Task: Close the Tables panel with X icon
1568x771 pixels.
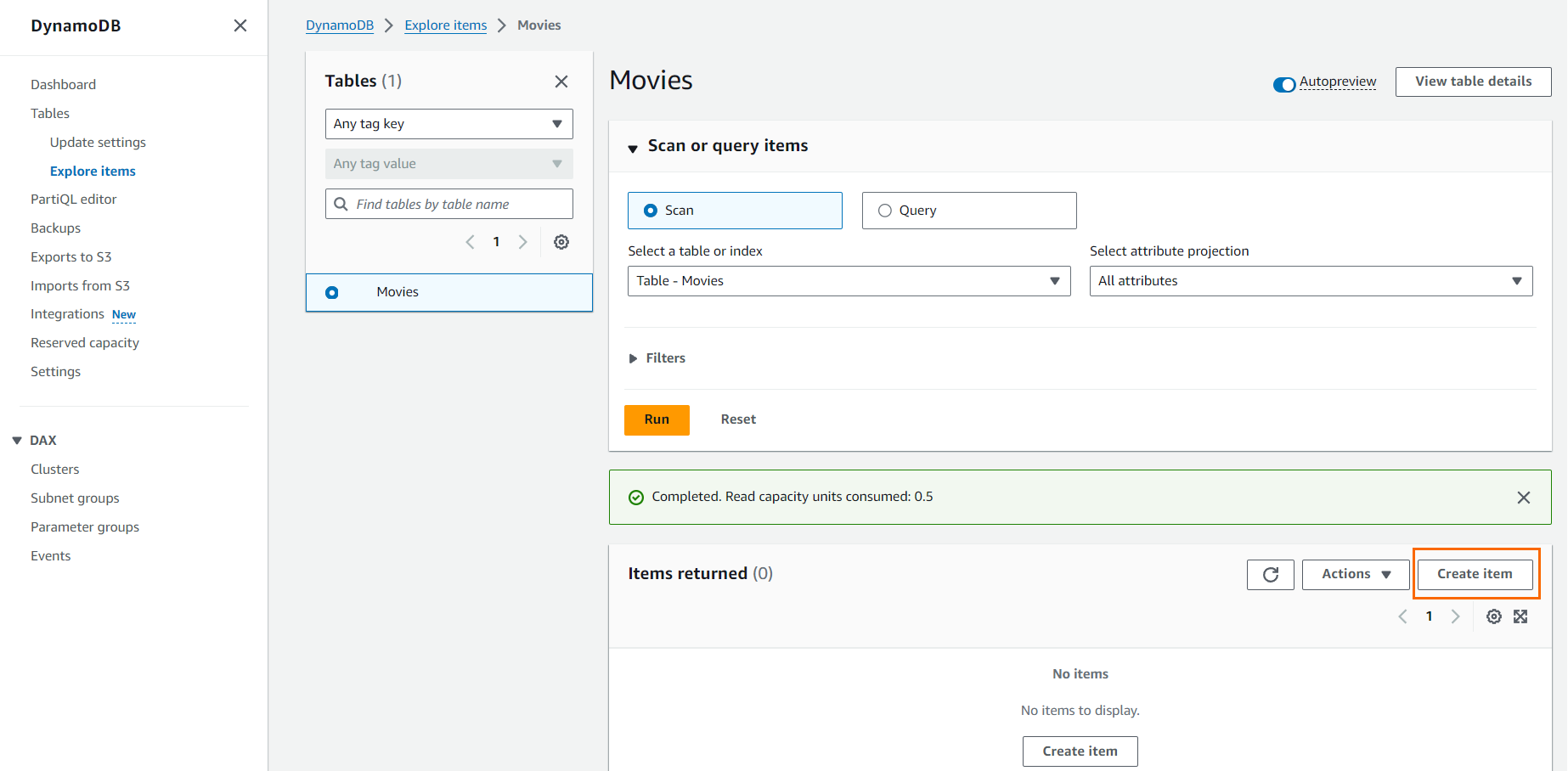Action: [x=561, y=82]
